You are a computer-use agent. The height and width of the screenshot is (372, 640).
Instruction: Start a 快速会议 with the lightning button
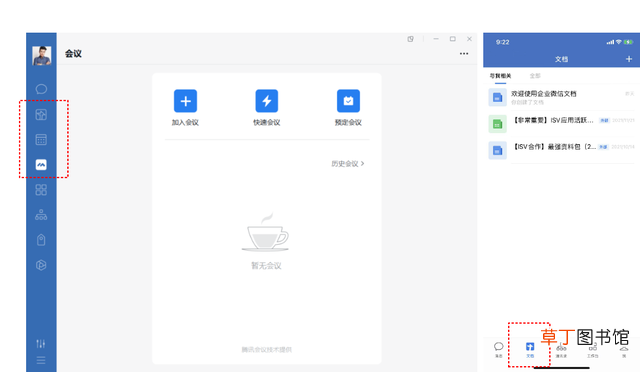tap(267, 101)
